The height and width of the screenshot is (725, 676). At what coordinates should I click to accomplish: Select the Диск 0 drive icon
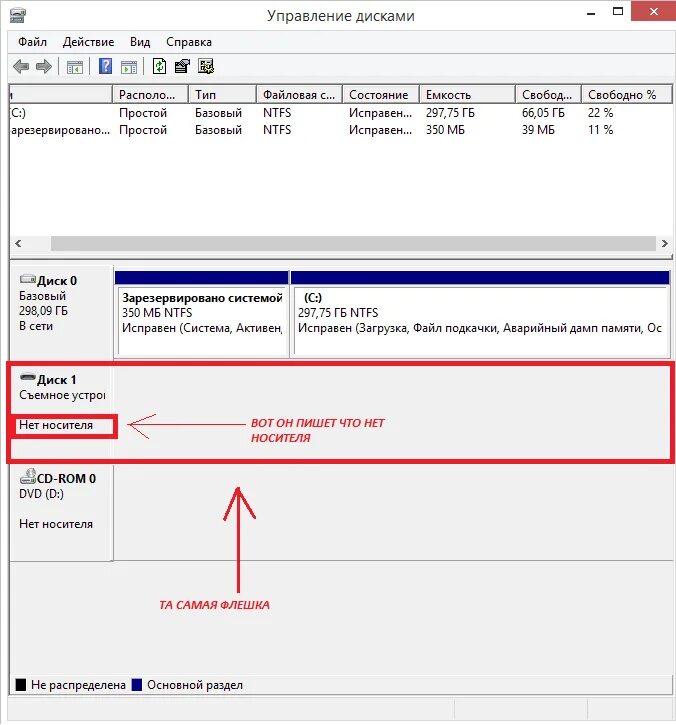(27, 279)
